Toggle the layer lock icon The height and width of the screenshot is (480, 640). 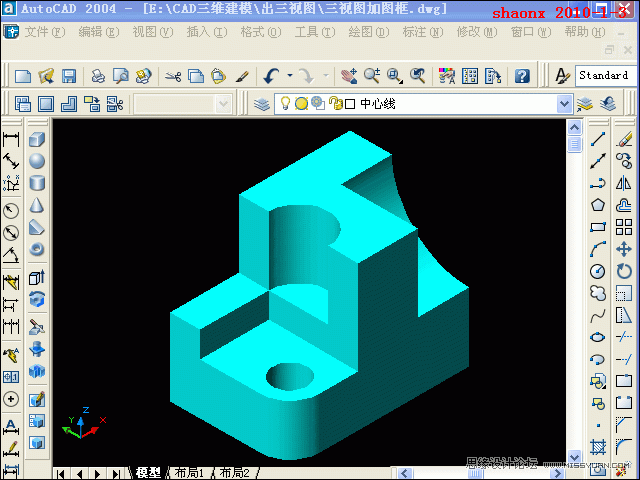pos(334,103)
